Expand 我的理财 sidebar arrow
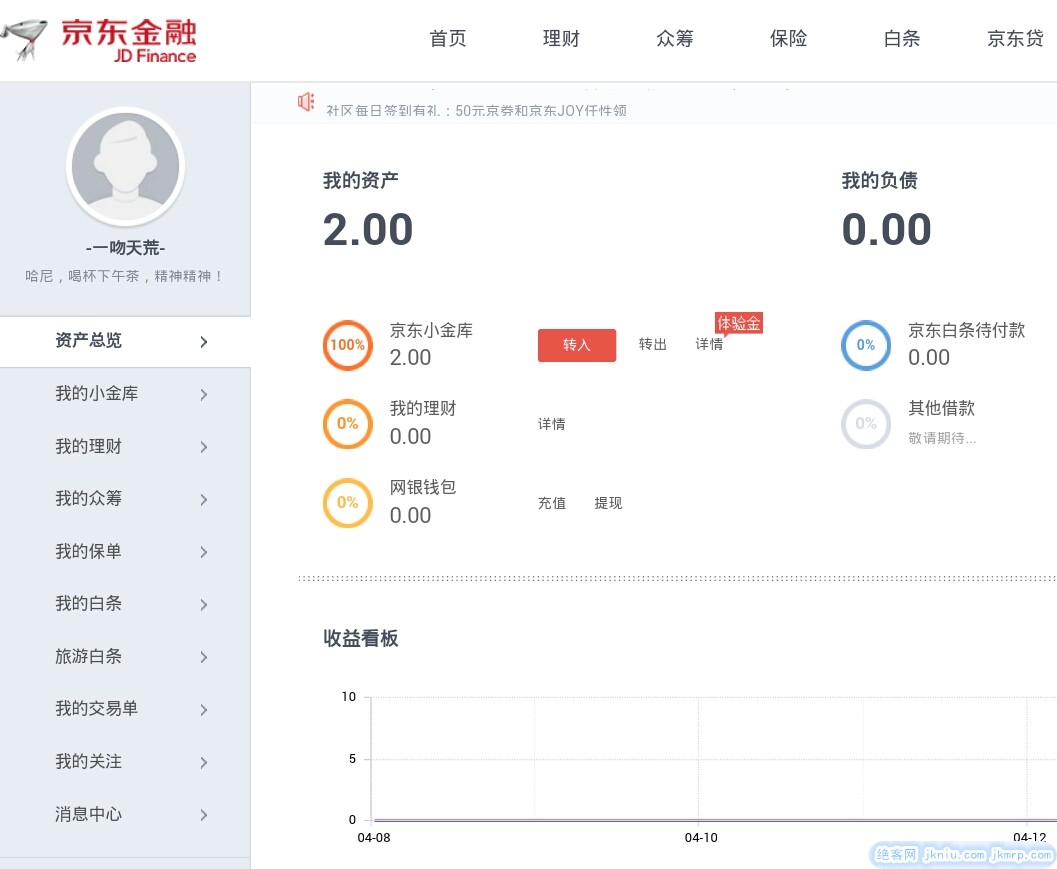The width and height of the screenshot is (1057, 869). pos(203,447)
